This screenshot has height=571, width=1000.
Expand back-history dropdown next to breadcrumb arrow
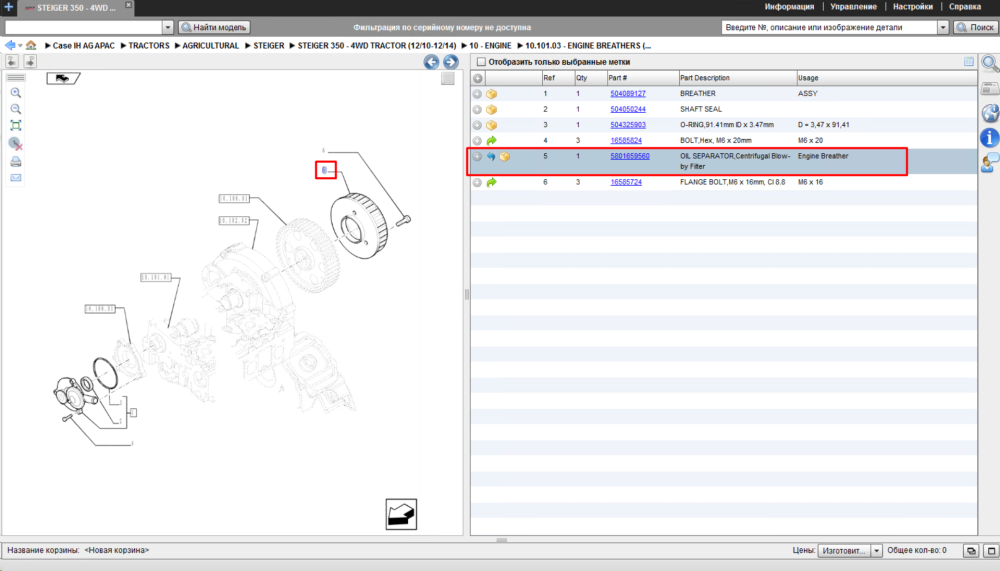pyautogui.click(x=20, y=45)
